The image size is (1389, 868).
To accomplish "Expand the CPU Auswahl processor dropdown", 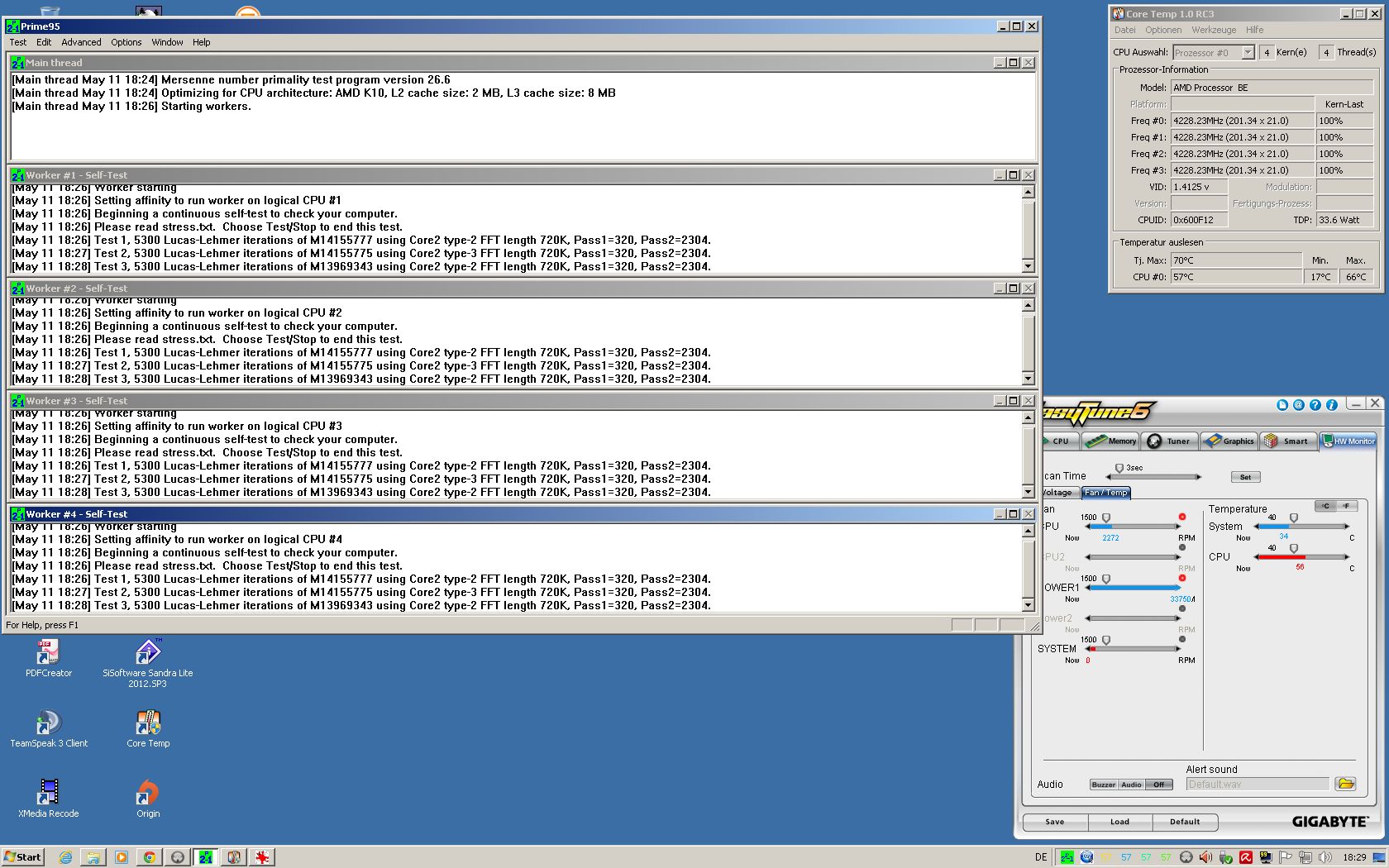I will 1248,52.
